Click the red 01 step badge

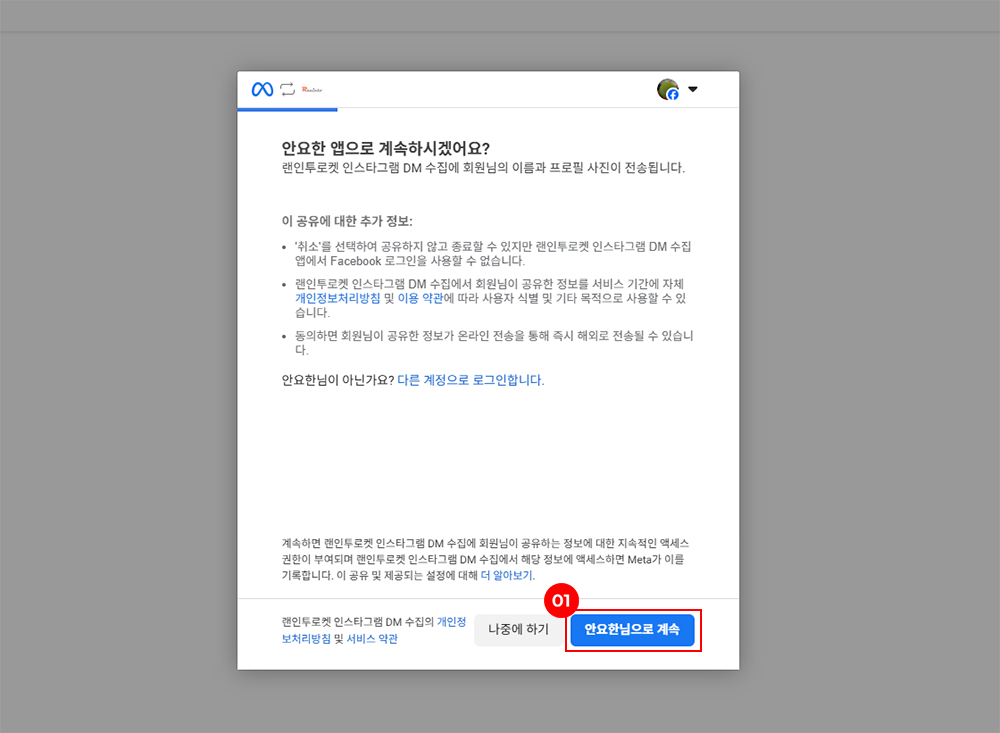[x=561, y=601]
